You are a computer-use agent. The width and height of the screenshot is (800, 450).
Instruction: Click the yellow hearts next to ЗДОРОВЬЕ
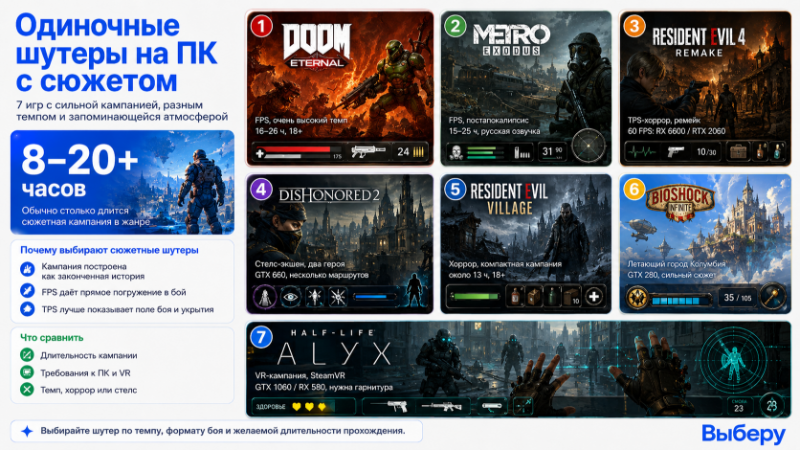309,407
